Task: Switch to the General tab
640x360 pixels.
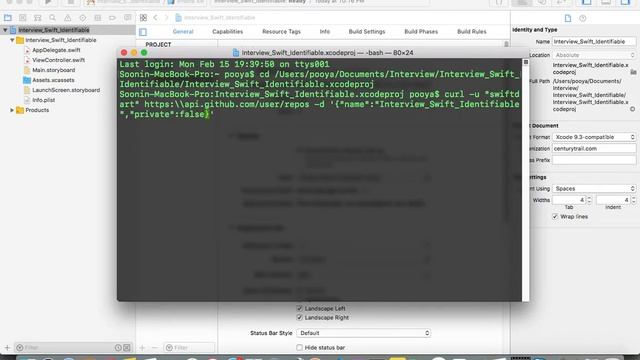Action: (183, 31)
